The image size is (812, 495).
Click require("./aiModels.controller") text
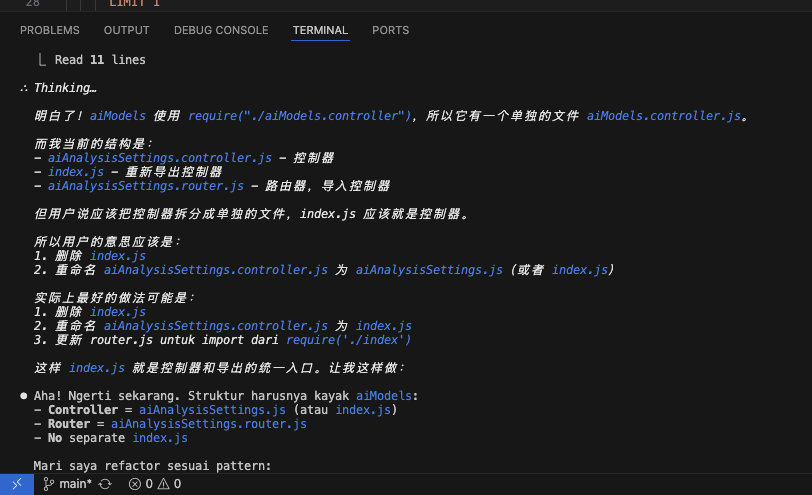[299, 116]
